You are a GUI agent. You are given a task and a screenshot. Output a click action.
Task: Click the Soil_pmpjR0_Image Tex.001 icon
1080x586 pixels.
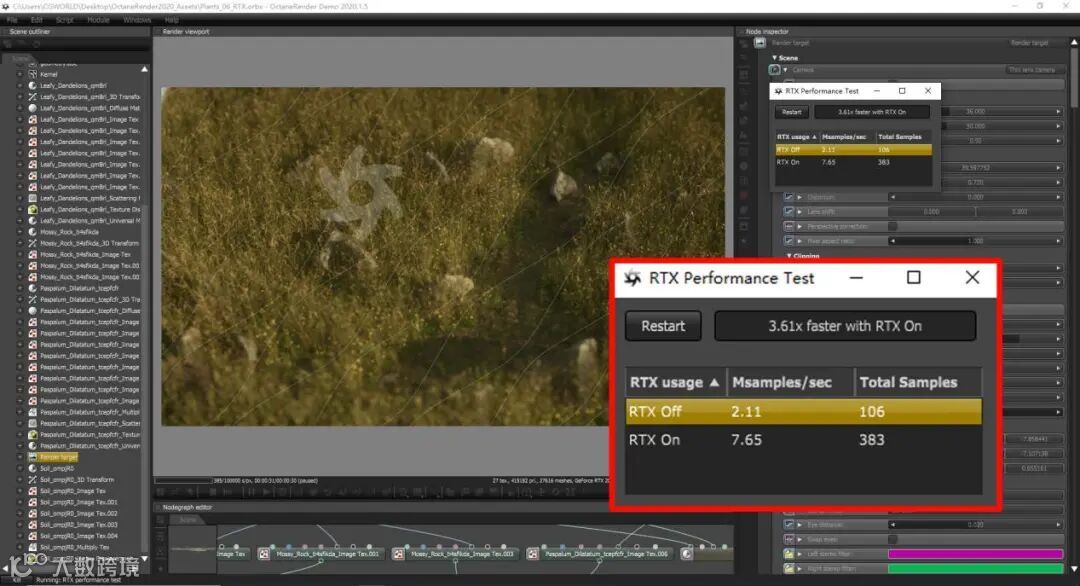tap(32, 502)
